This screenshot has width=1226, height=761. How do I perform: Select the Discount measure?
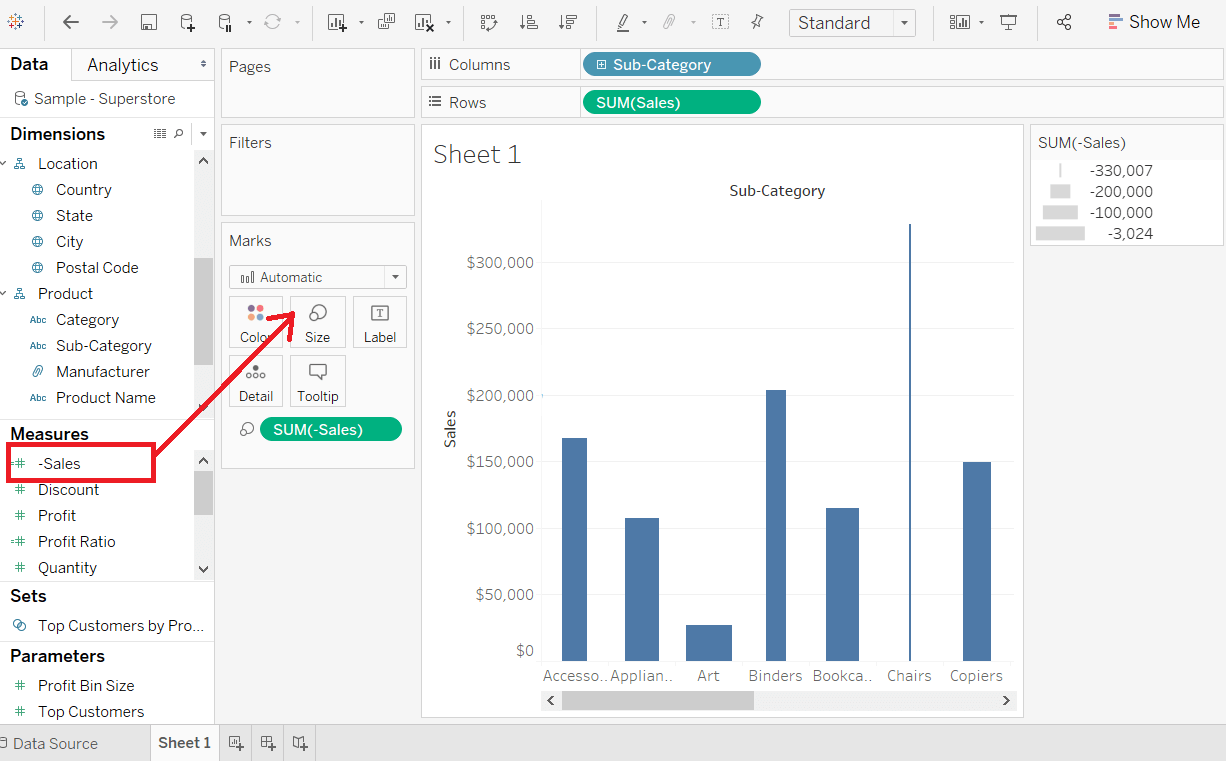pyautogui.click(x=69, y=490)
